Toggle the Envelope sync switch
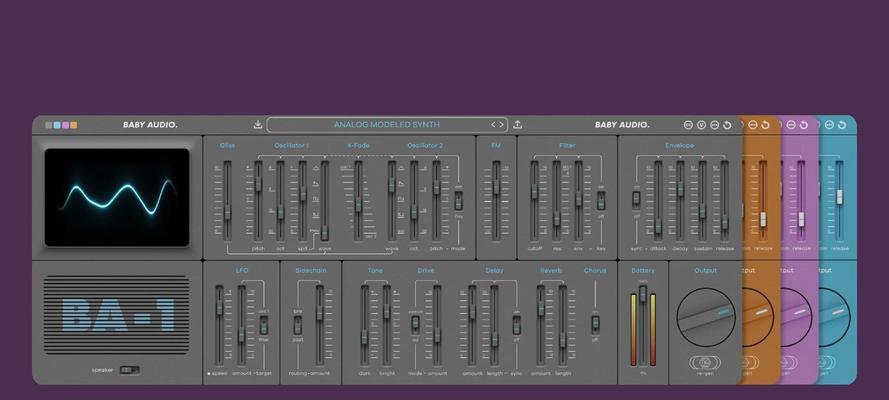889x400 pixels. (636, 201)
